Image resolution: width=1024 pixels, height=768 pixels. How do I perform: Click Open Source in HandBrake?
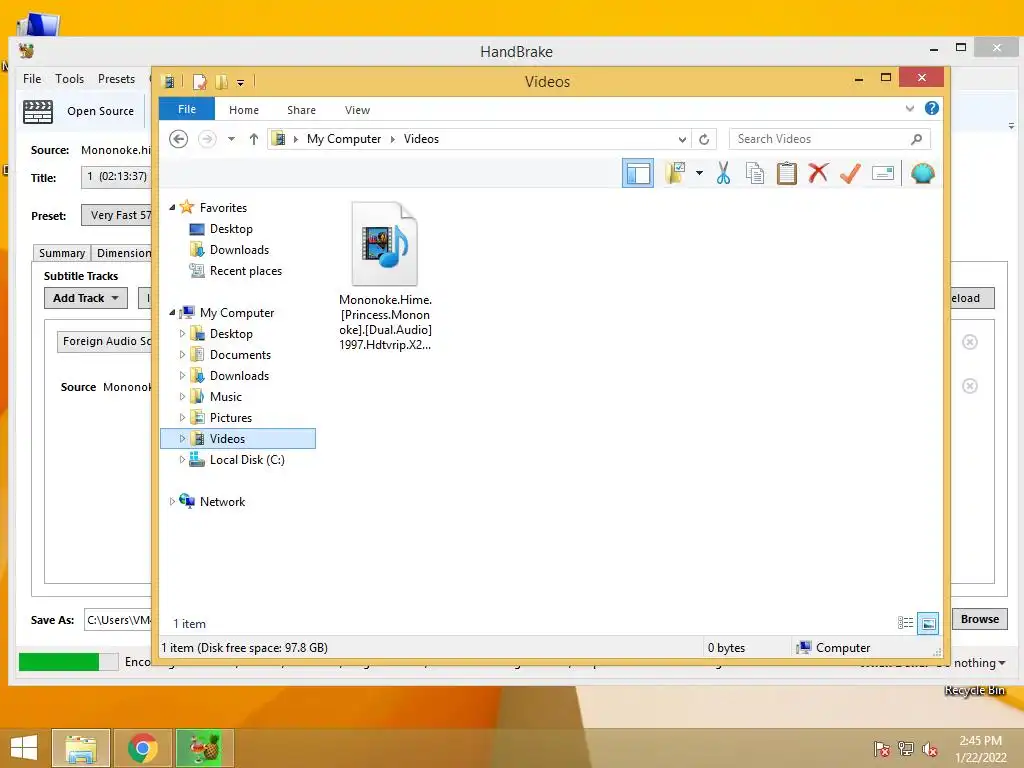(x=78, y=111)
